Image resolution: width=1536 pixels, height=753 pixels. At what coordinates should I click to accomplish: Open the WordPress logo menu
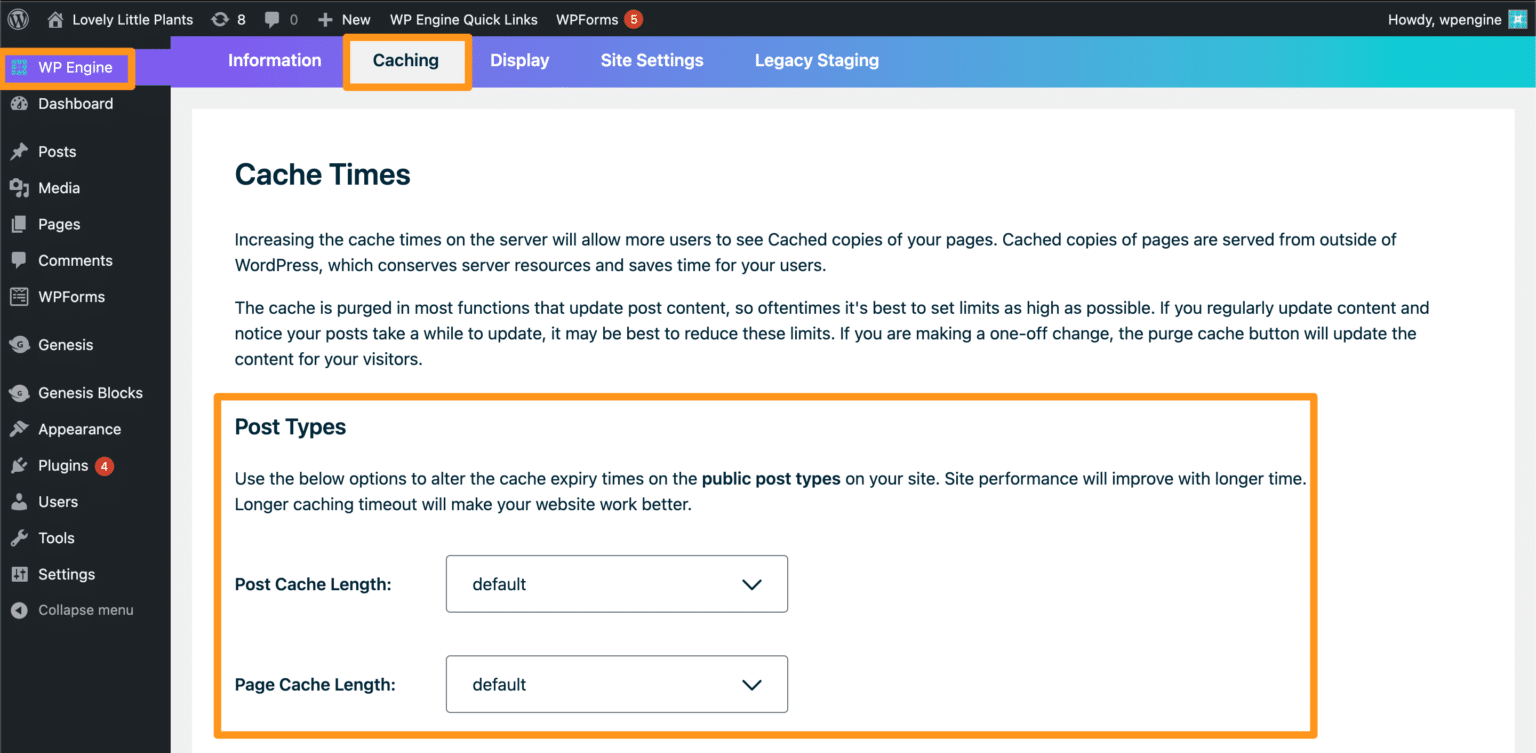pyautogui.click(x=16, y=19)
